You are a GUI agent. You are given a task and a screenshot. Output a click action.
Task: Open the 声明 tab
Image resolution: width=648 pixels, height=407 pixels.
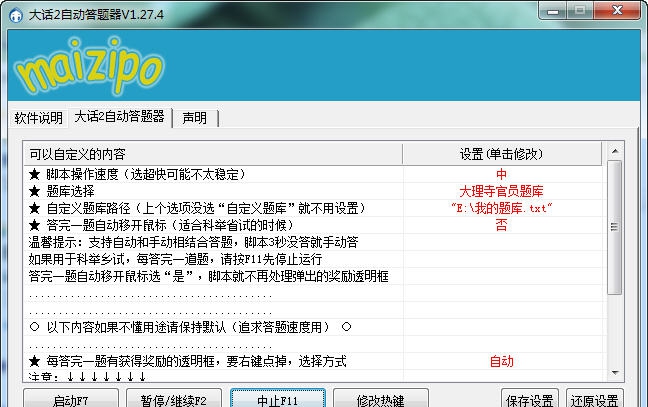[x=195, y=118]
